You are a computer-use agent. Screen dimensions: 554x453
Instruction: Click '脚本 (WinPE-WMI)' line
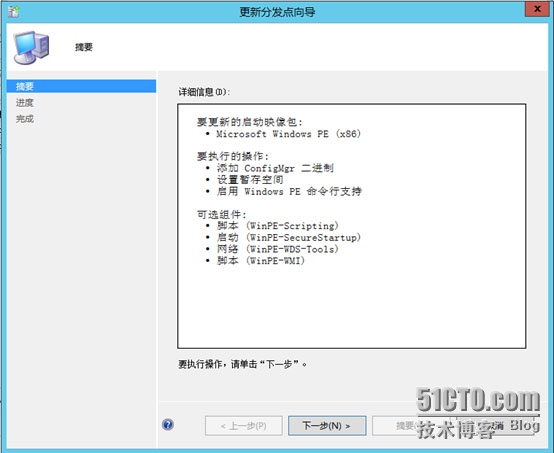pyautogui.click(x=261, y=261)
